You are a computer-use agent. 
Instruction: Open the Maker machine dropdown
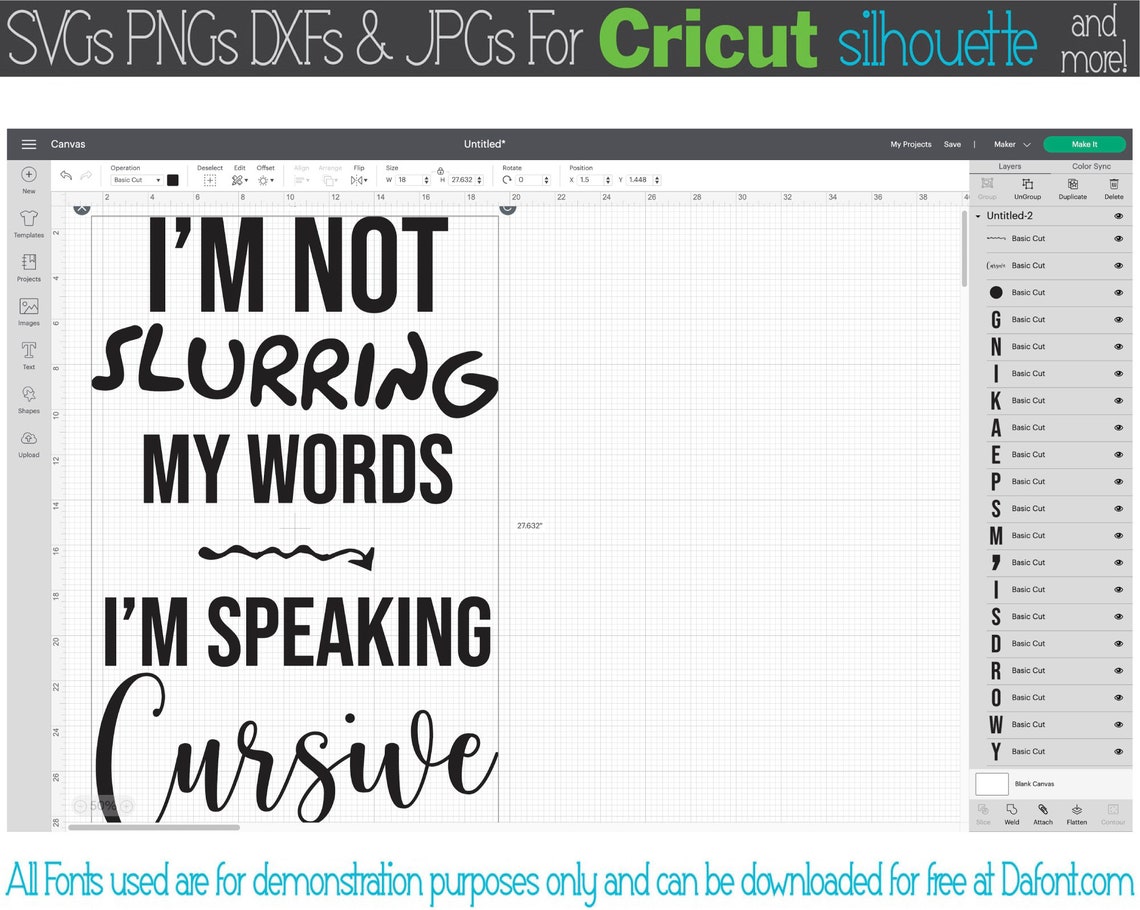pos(1012,144)
